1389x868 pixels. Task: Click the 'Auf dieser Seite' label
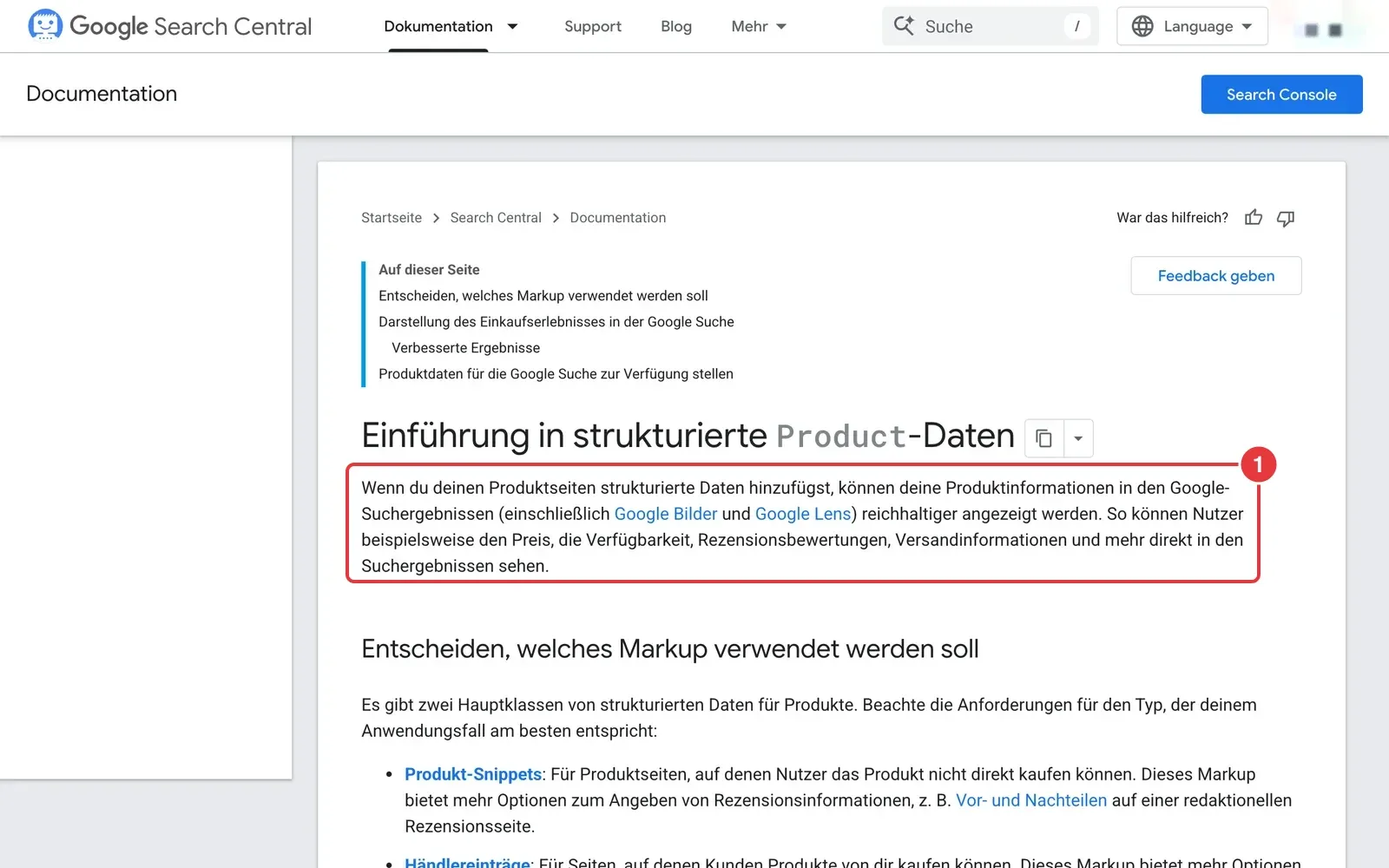429,270
